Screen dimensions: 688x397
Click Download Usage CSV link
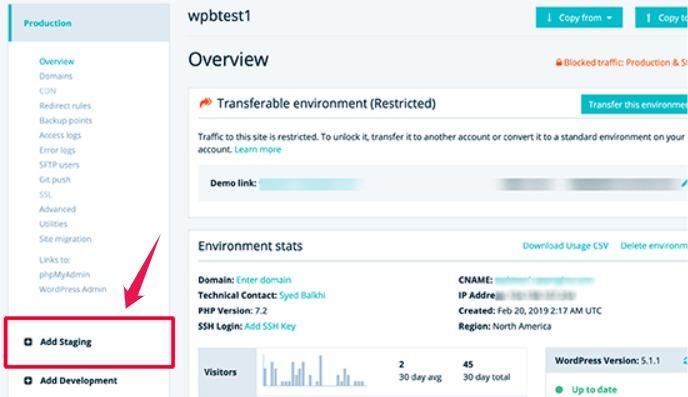coord(566,246)
